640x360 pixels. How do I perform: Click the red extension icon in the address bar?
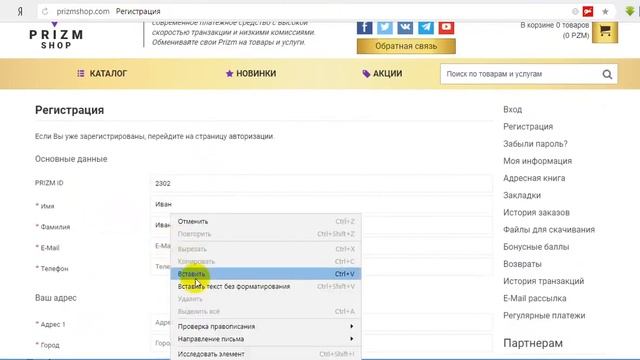[x=588, y=11]
